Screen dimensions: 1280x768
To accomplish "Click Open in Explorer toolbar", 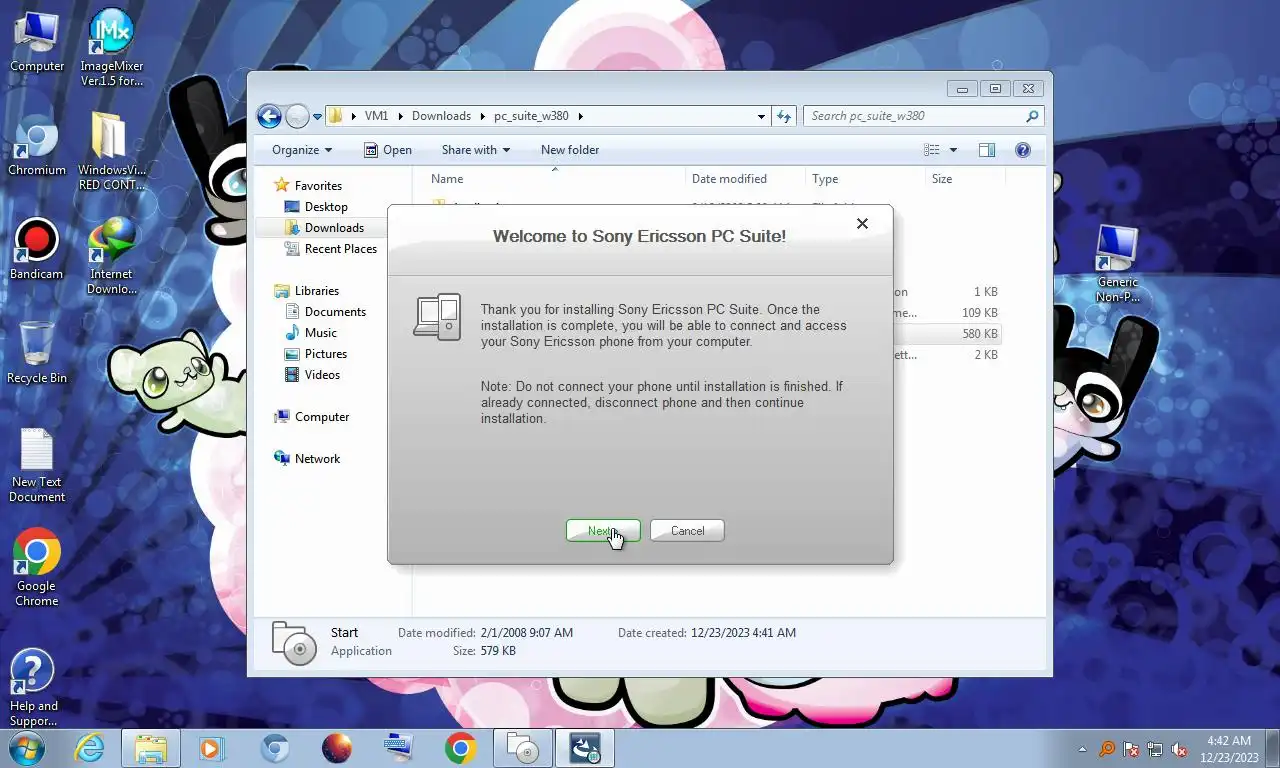I will point(388,150).
